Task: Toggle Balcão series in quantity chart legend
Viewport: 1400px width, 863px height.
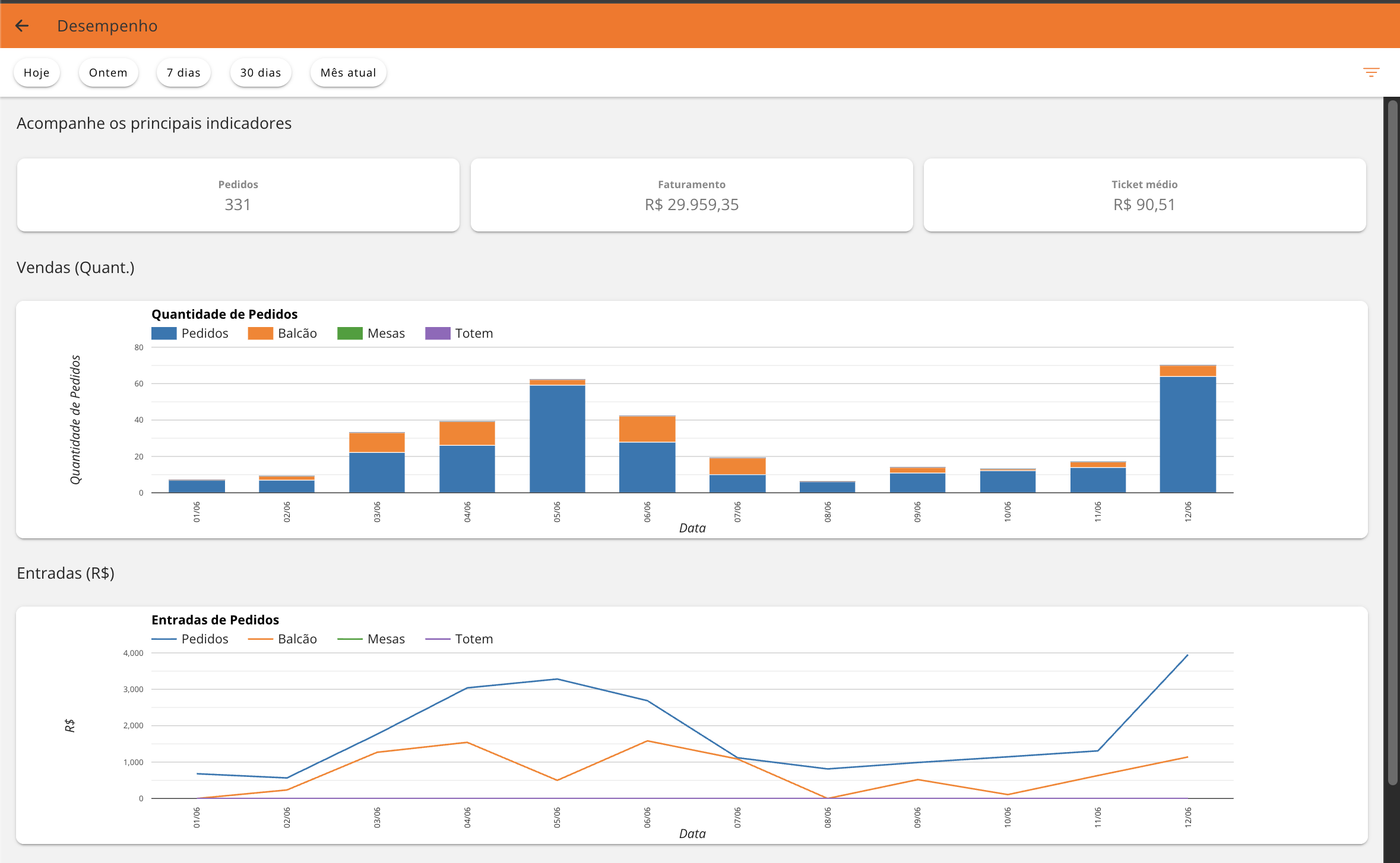Action: [283, 333]
